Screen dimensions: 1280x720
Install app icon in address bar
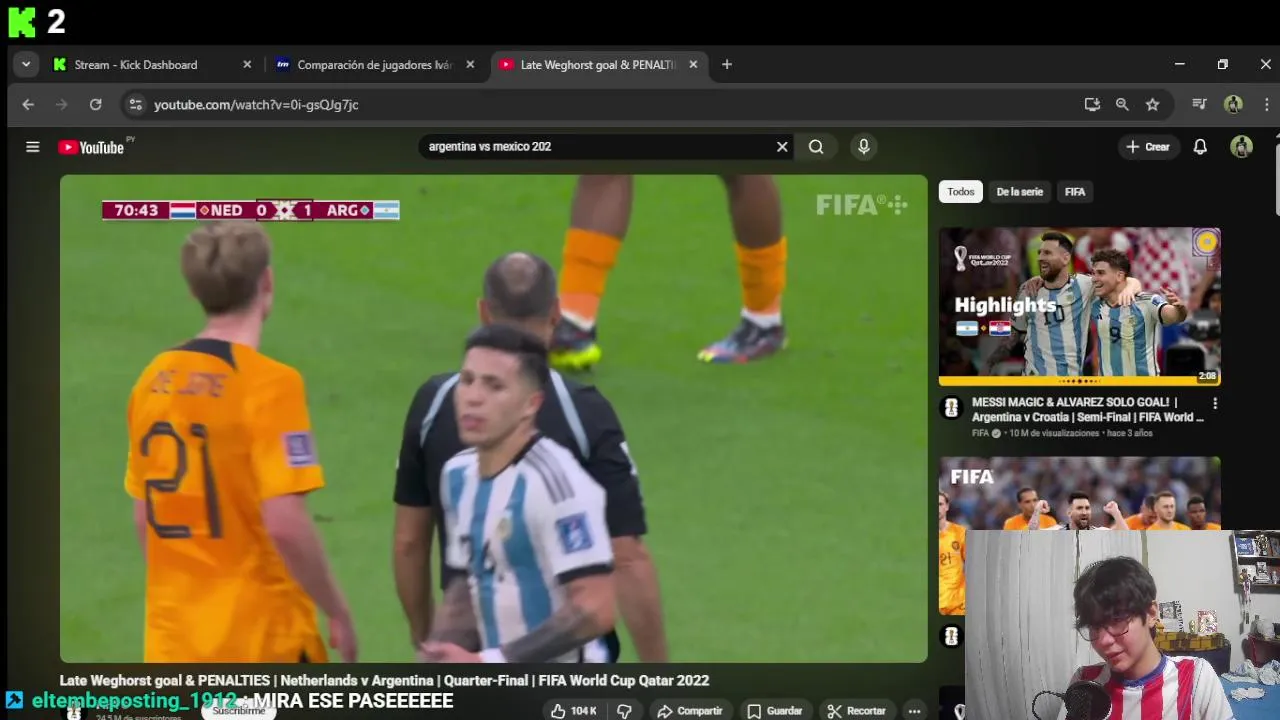(1092, 104)
